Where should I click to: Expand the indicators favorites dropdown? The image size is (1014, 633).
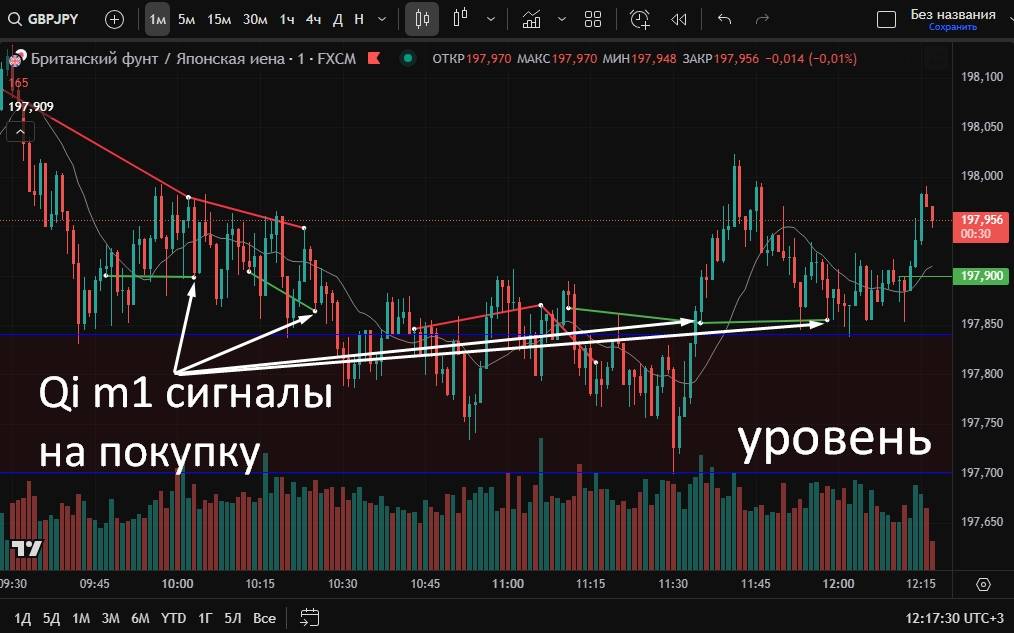(561, 19)
